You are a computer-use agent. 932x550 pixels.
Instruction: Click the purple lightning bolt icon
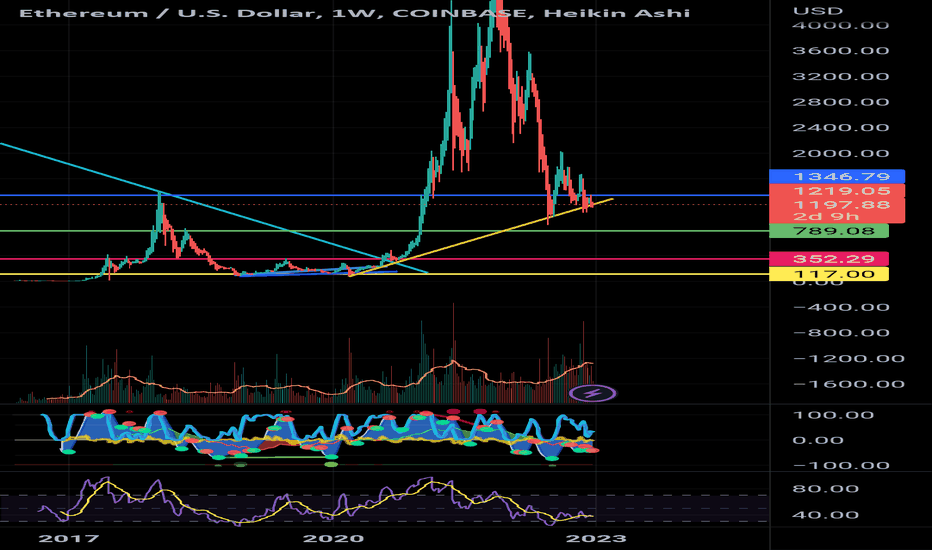tap(593, 393)
